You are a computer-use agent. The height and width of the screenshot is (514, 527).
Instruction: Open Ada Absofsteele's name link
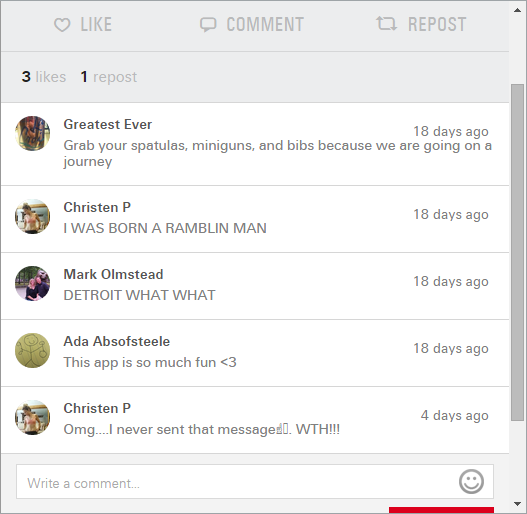[117, 341]
